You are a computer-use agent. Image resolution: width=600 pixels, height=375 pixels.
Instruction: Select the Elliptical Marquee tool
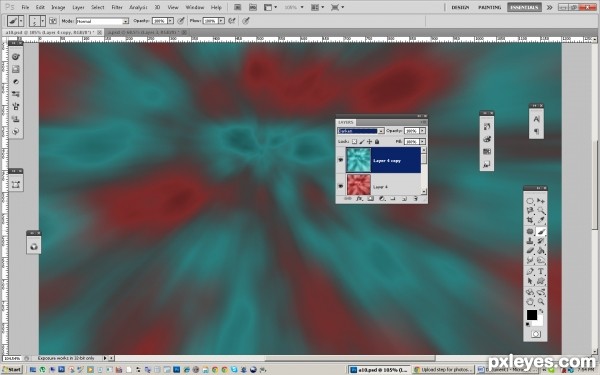(x=530, y=201)
